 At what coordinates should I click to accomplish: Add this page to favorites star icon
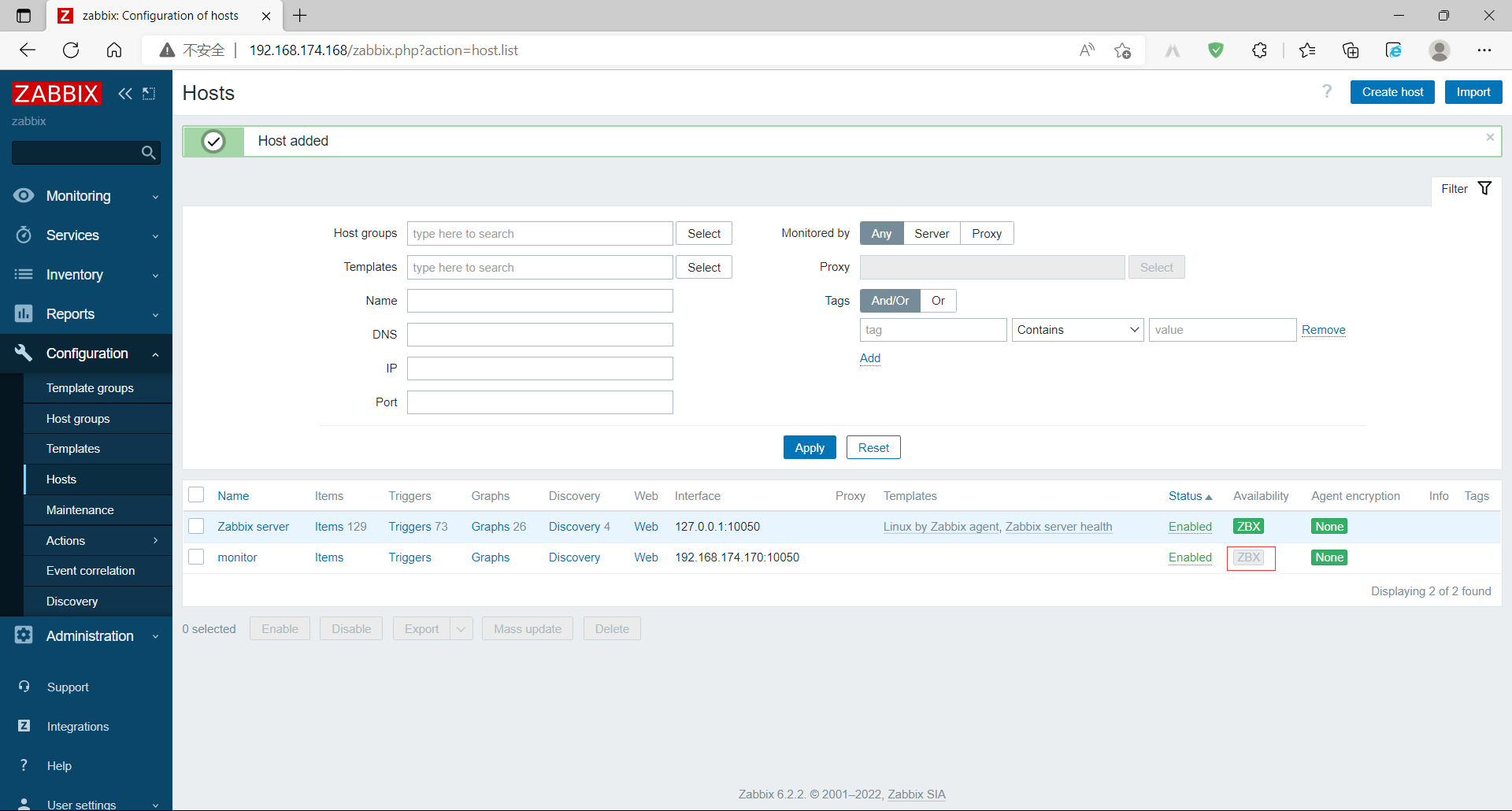[x=1123, y=50]
